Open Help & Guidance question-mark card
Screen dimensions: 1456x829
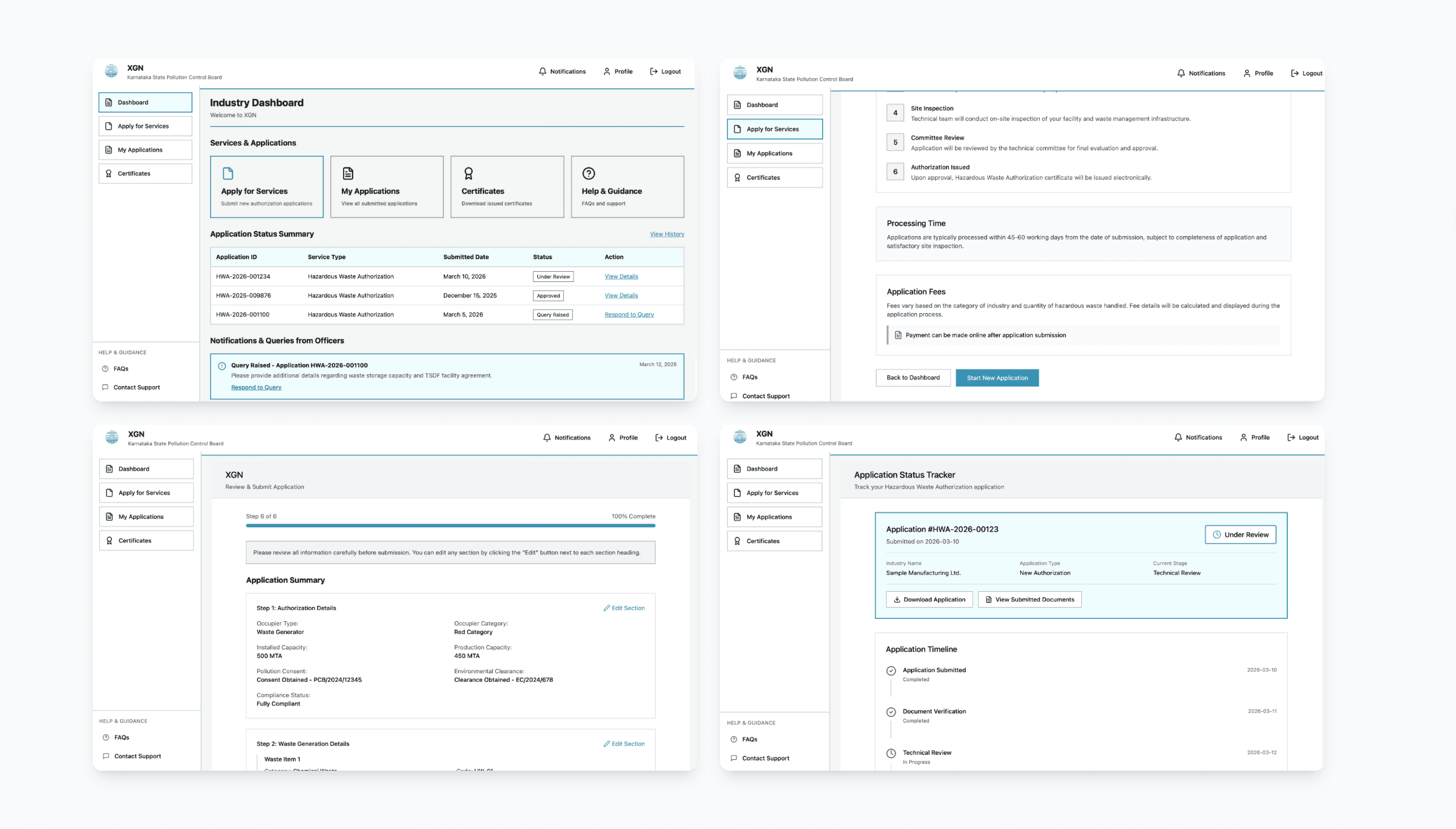pyautogui.click(x=627, y=187)
